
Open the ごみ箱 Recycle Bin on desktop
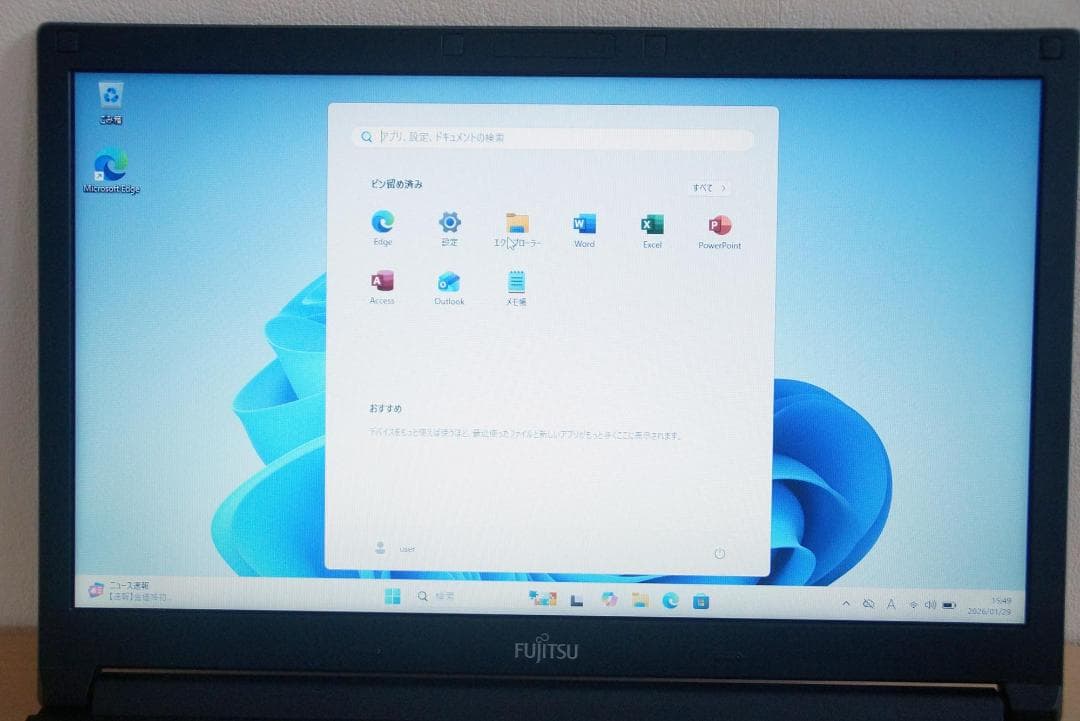pyautogui.click(x=111, y=97)
